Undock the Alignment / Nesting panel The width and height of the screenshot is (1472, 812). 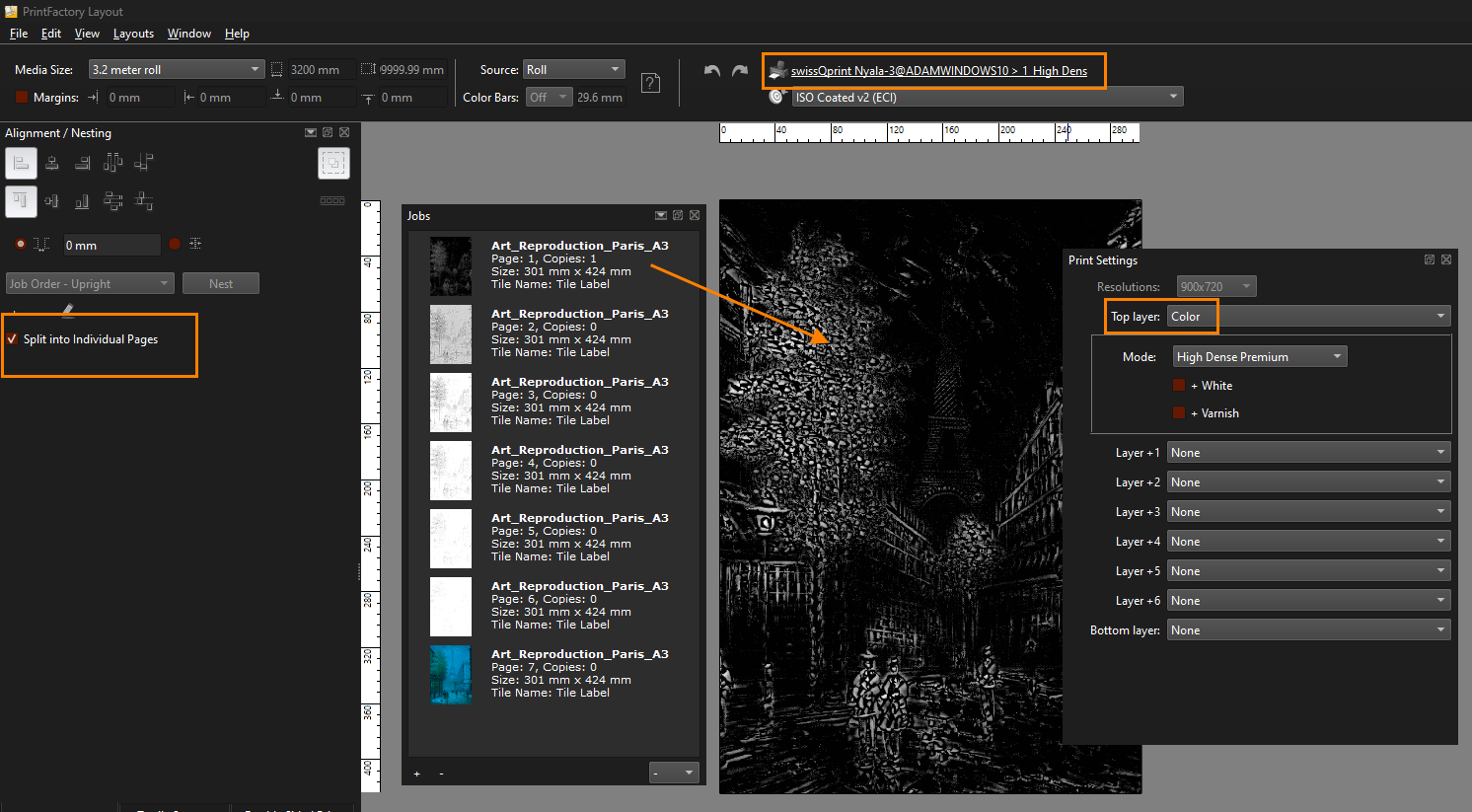[328, 132]
